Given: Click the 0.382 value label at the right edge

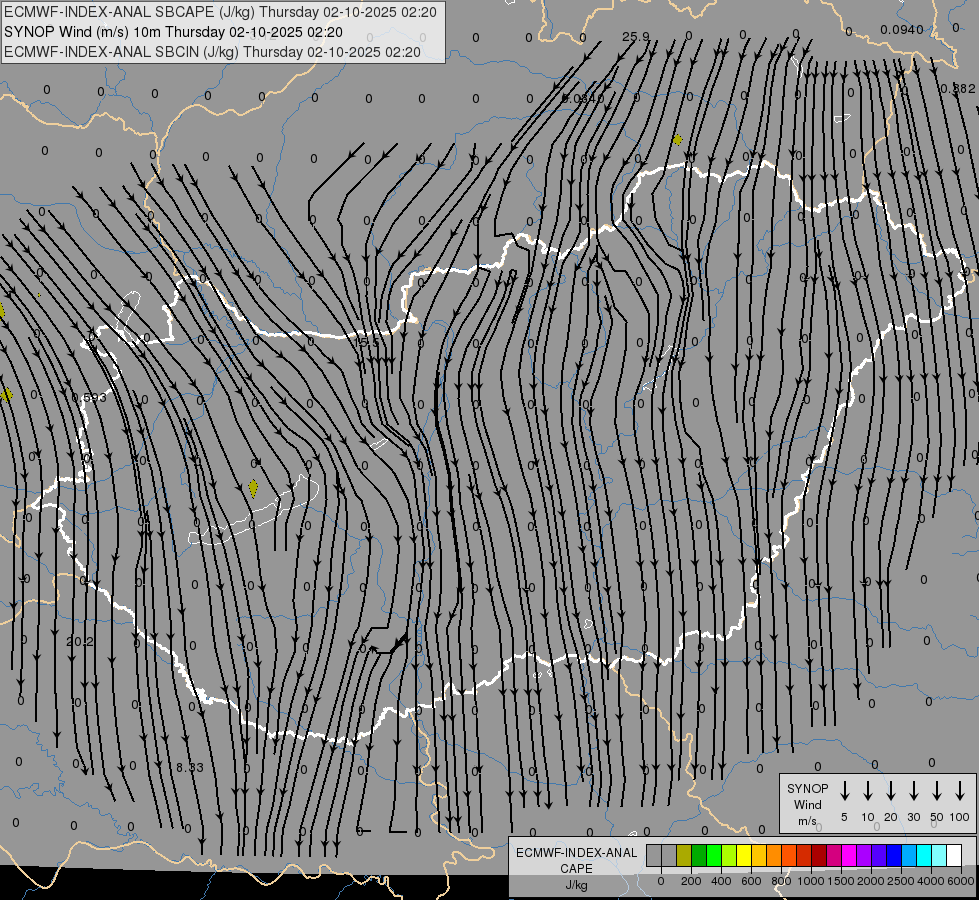Looking at the screenshot, I should (958, 89).
